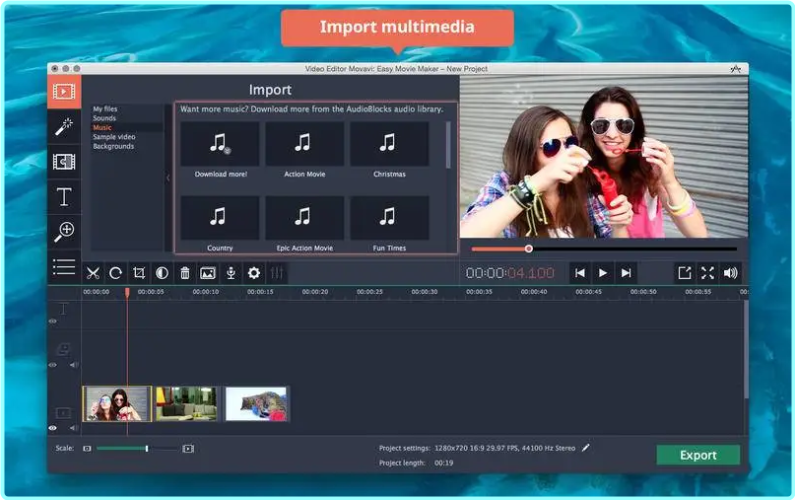Click Project length value 00:19
This screenshot has height=500, width=795.
coord(444,463)
